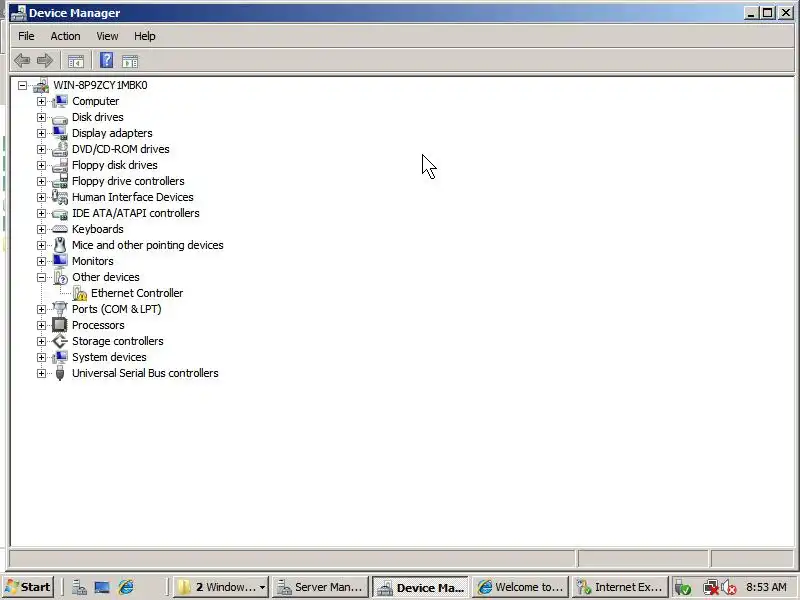Viewport: 800px width, 600px height.
Task: Collapse the WIN-8P9ZCY1MBK0 root node
Action: 22,85
